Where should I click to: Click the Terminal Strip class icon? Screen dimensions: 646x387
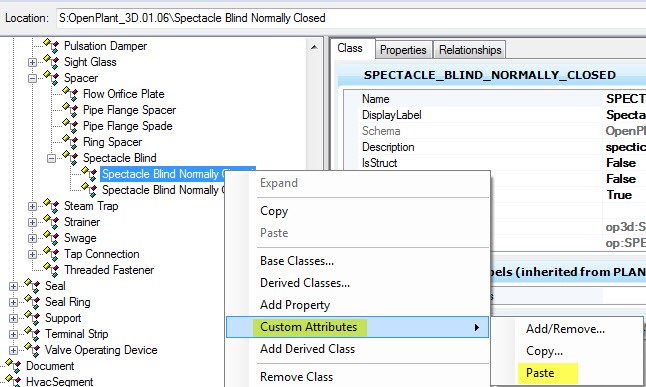click(32, 334)
